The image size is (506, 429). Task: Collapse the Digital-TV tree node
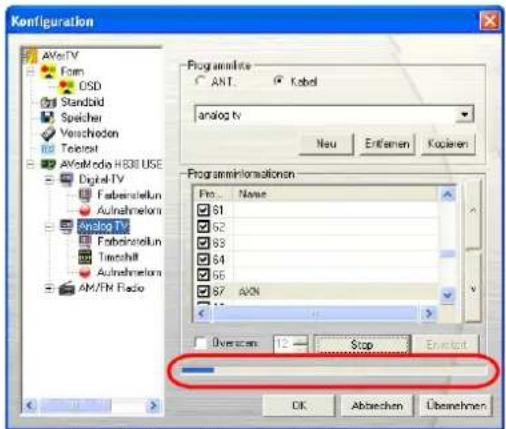tap(49, 180)
